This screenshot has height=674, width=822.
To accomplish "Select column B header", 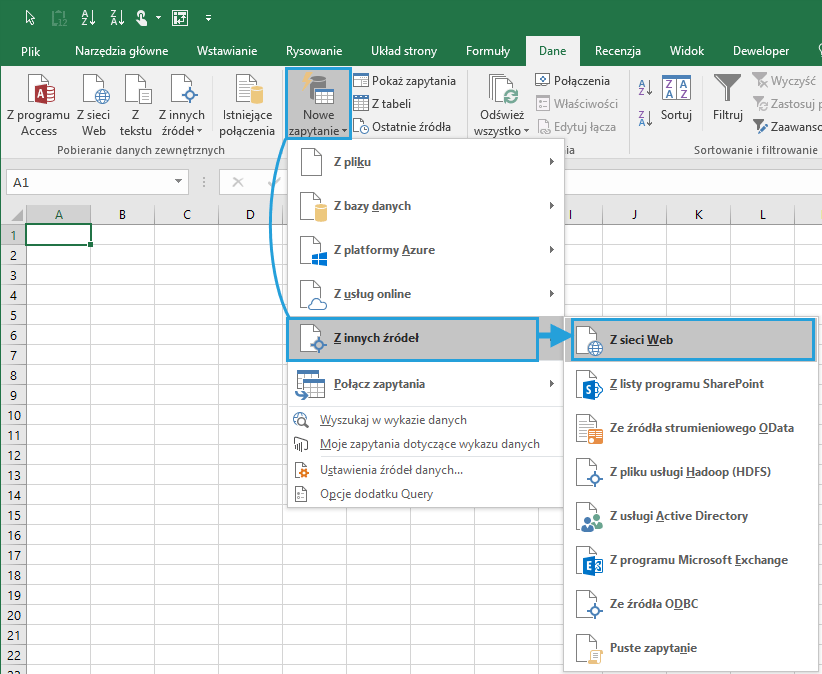I will pos(122,215).
